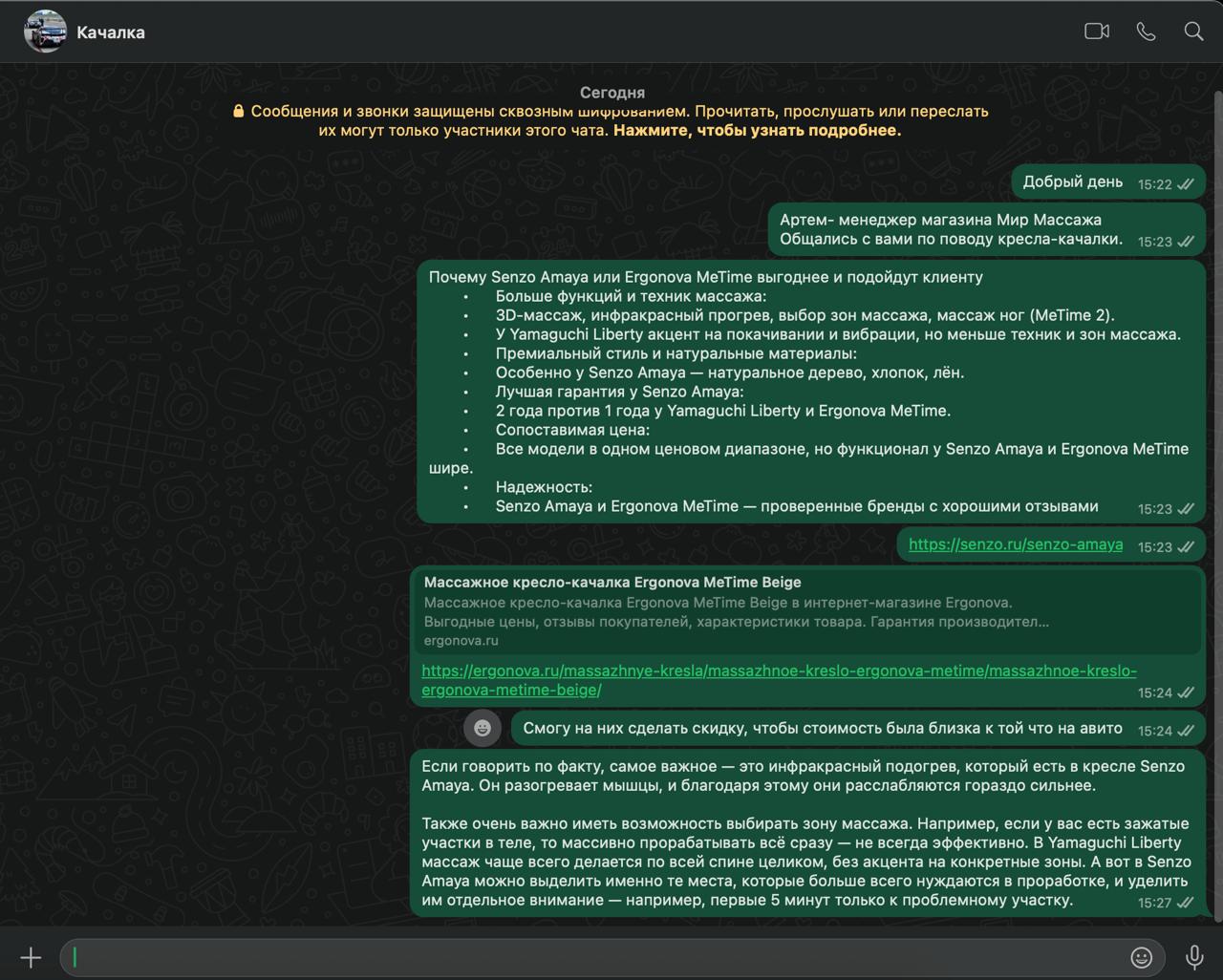Viewport: 1223px width, 980px height.
Task: Click the 'Смогу на них сделать скидку' message
Action: coord(857,729)
